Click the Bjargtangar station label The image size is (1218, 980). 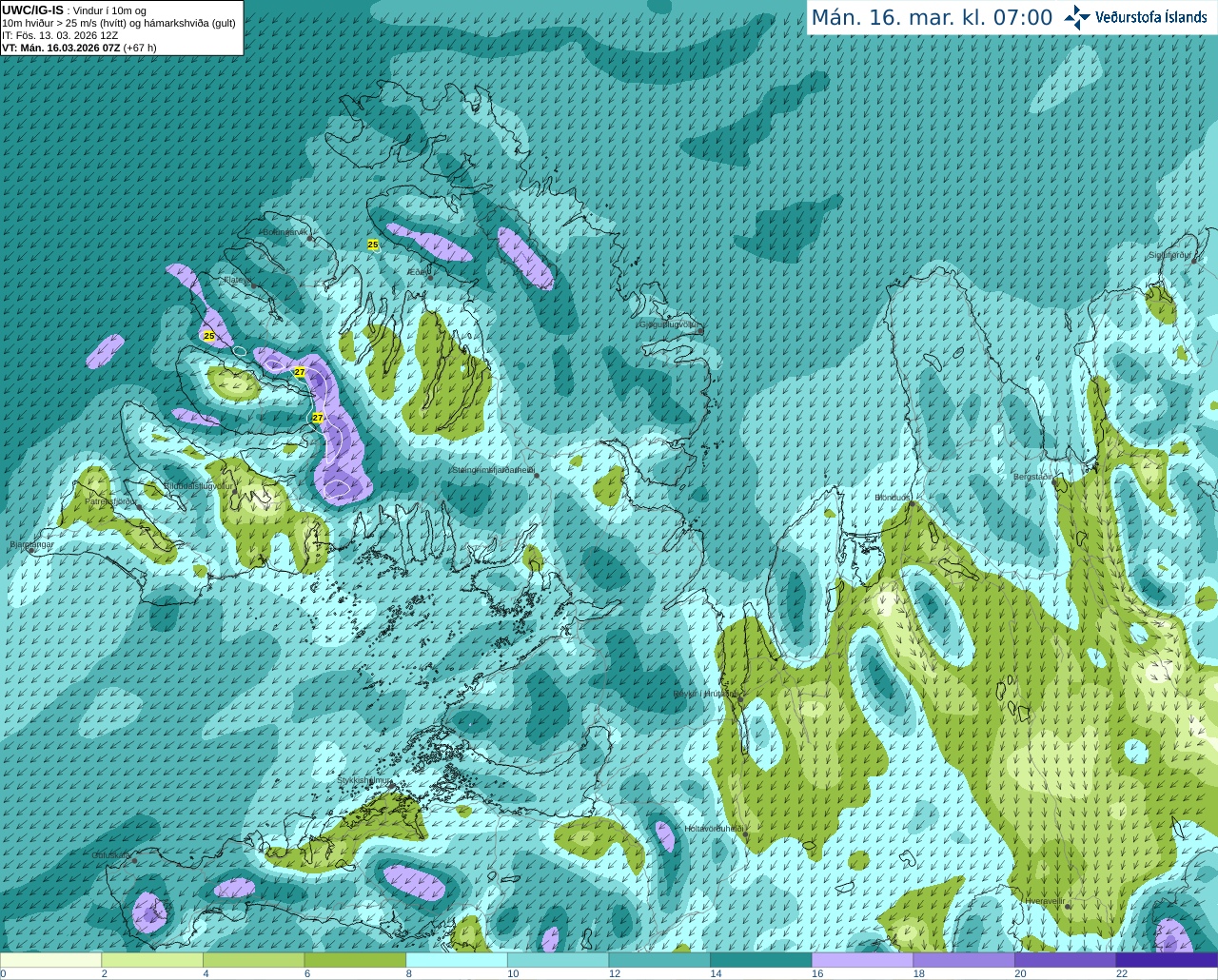pyautogui.click(x=31, y=544)
